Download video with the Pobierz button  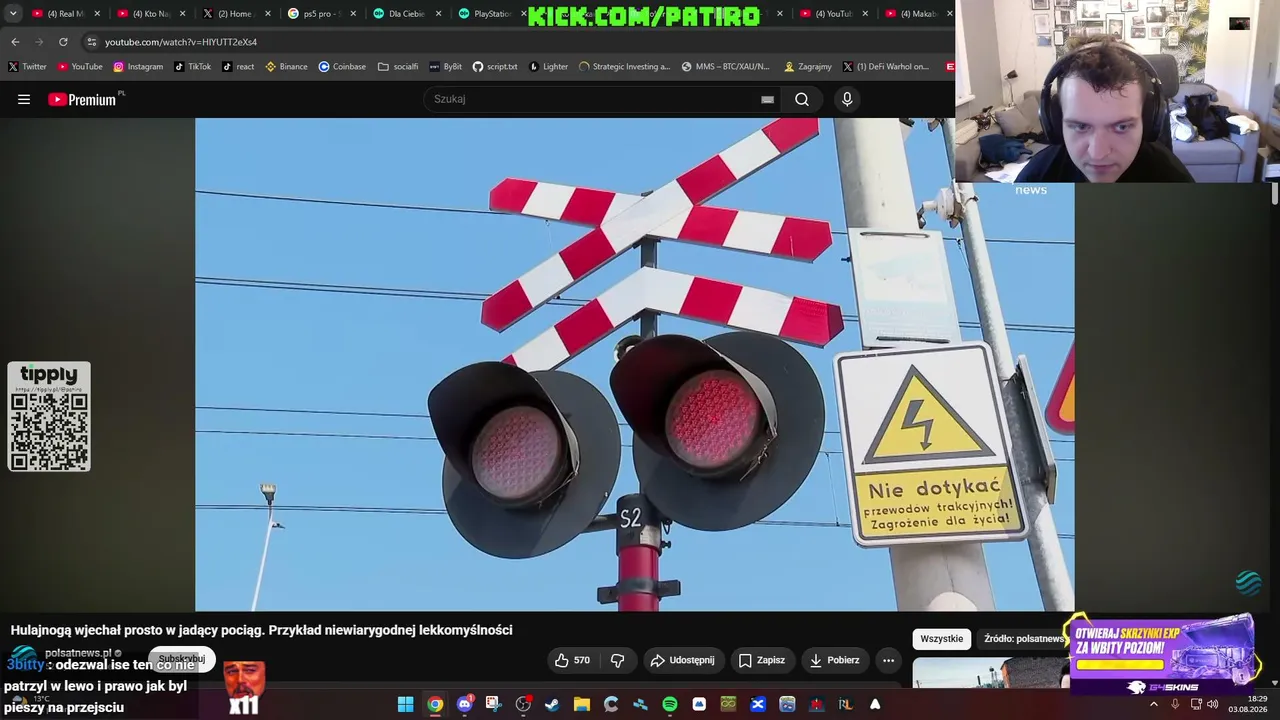tap(834, 660)
